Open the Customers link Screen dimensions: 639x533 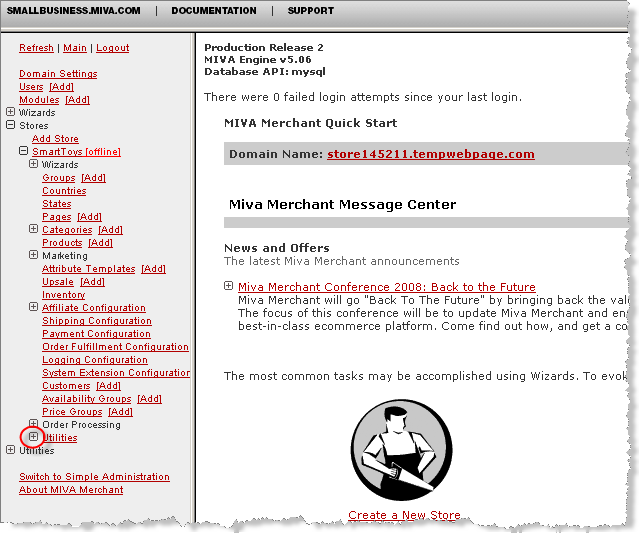click(x=66, y=386)
